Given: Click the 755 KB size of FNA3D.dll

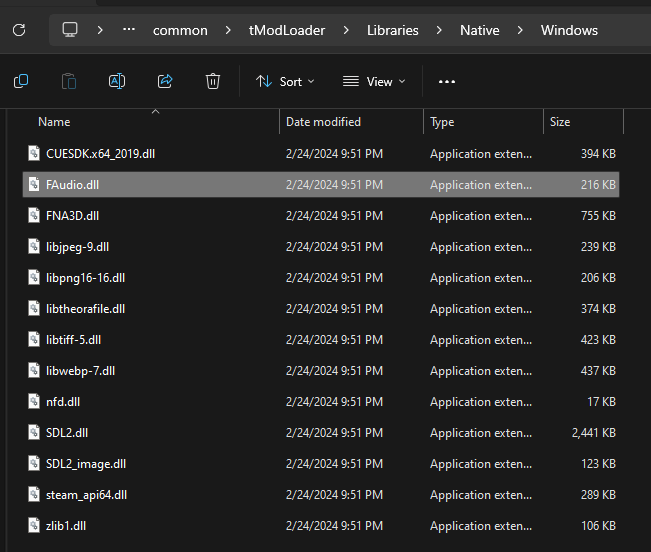Looking at the screenshot, I should (598, 216).
